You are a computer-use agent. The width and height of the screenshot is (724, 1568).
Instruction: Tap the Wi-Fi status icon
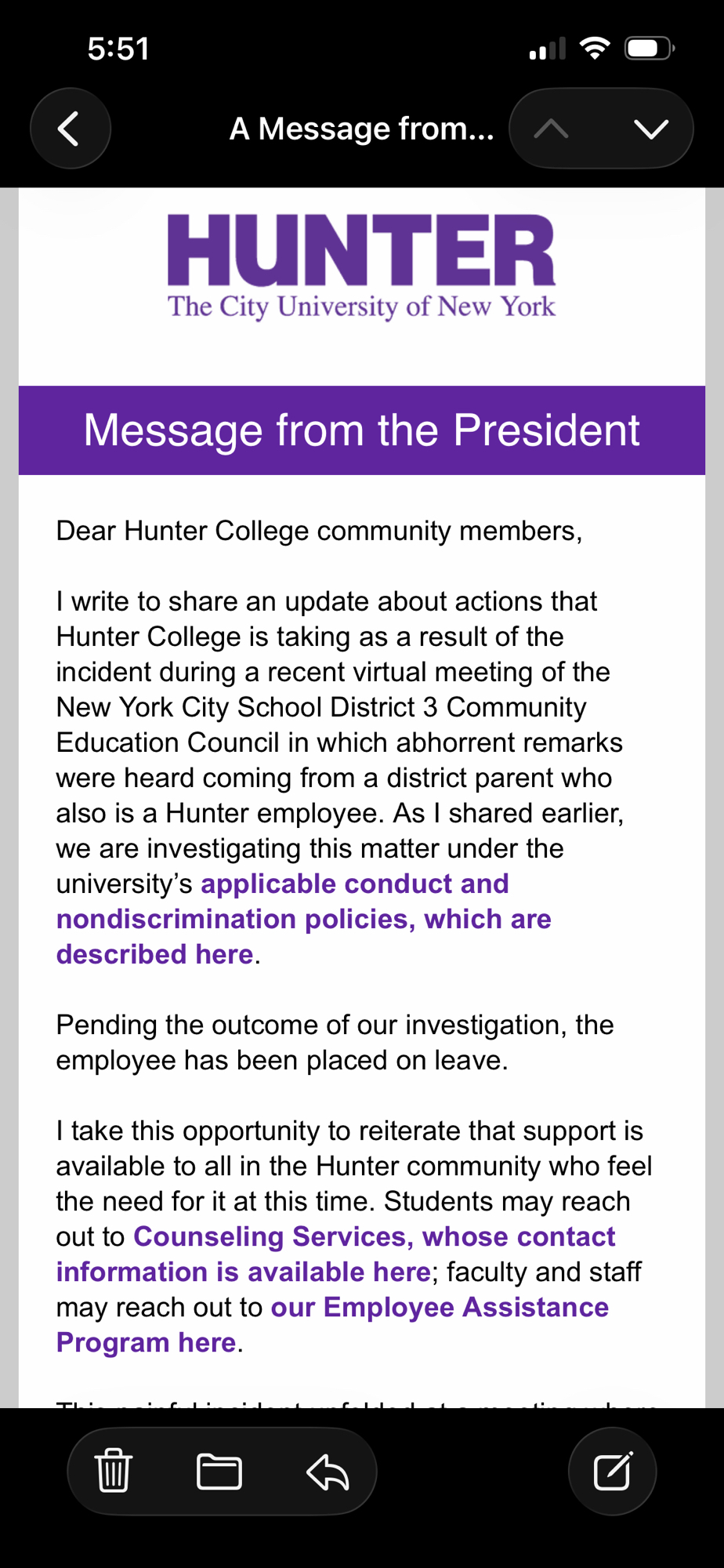pyautogui.click(x=595, y=49)
